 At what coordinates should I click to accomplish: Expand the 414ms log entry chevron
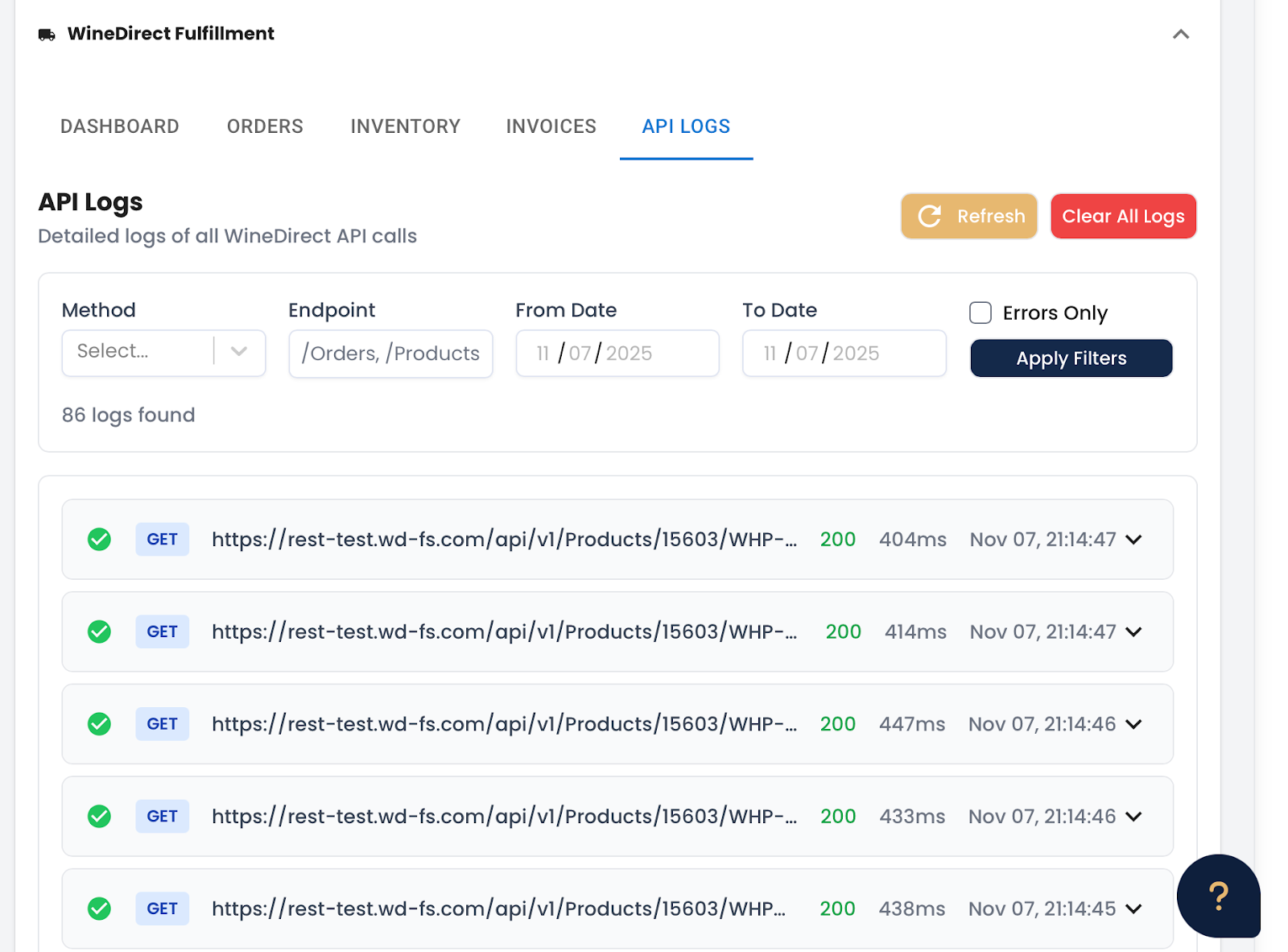coord(1133,632)
